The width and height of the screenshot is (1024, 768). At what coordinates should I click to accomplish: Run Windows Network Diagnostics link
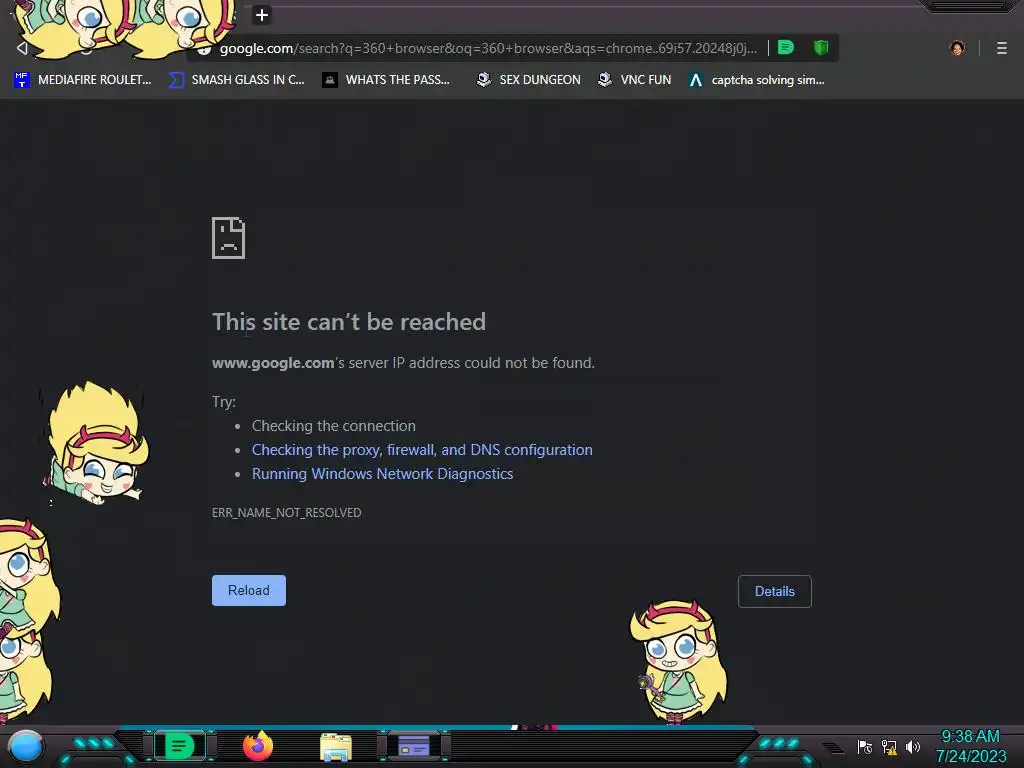[382, 474]
